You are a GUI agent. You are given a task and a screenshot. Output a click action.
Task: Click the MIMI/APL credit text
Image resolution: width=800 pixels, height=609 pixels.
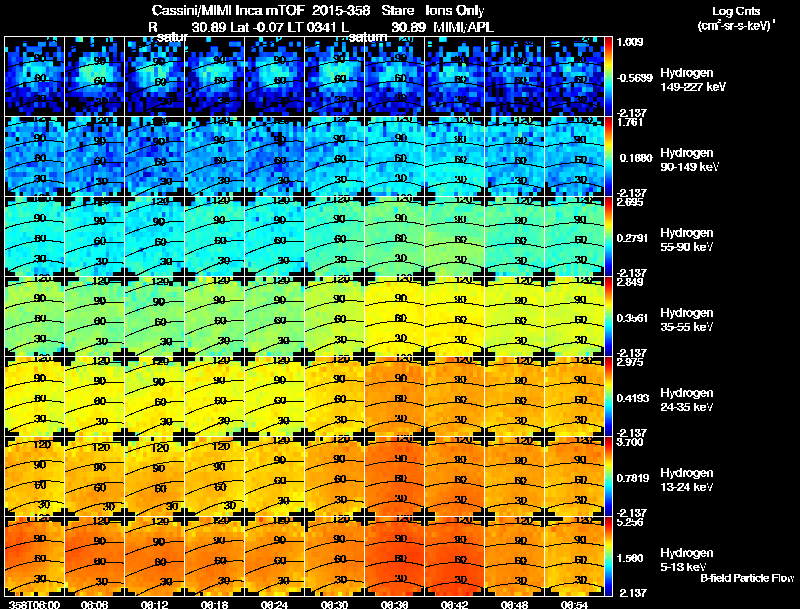tap(463, 28)
